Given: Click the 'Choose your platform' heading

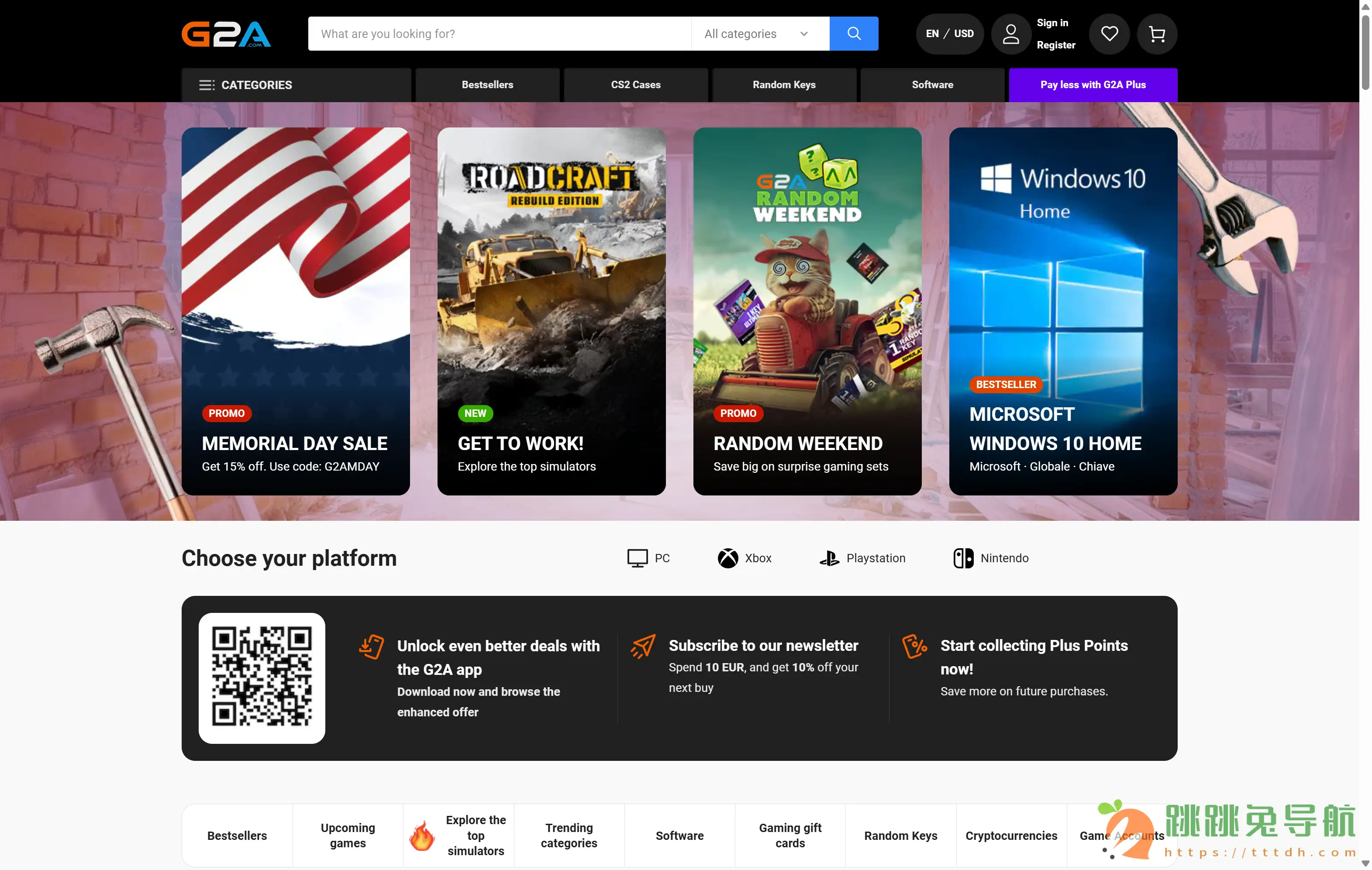Looking at the screenshot, I should click(x=289, y=558).
